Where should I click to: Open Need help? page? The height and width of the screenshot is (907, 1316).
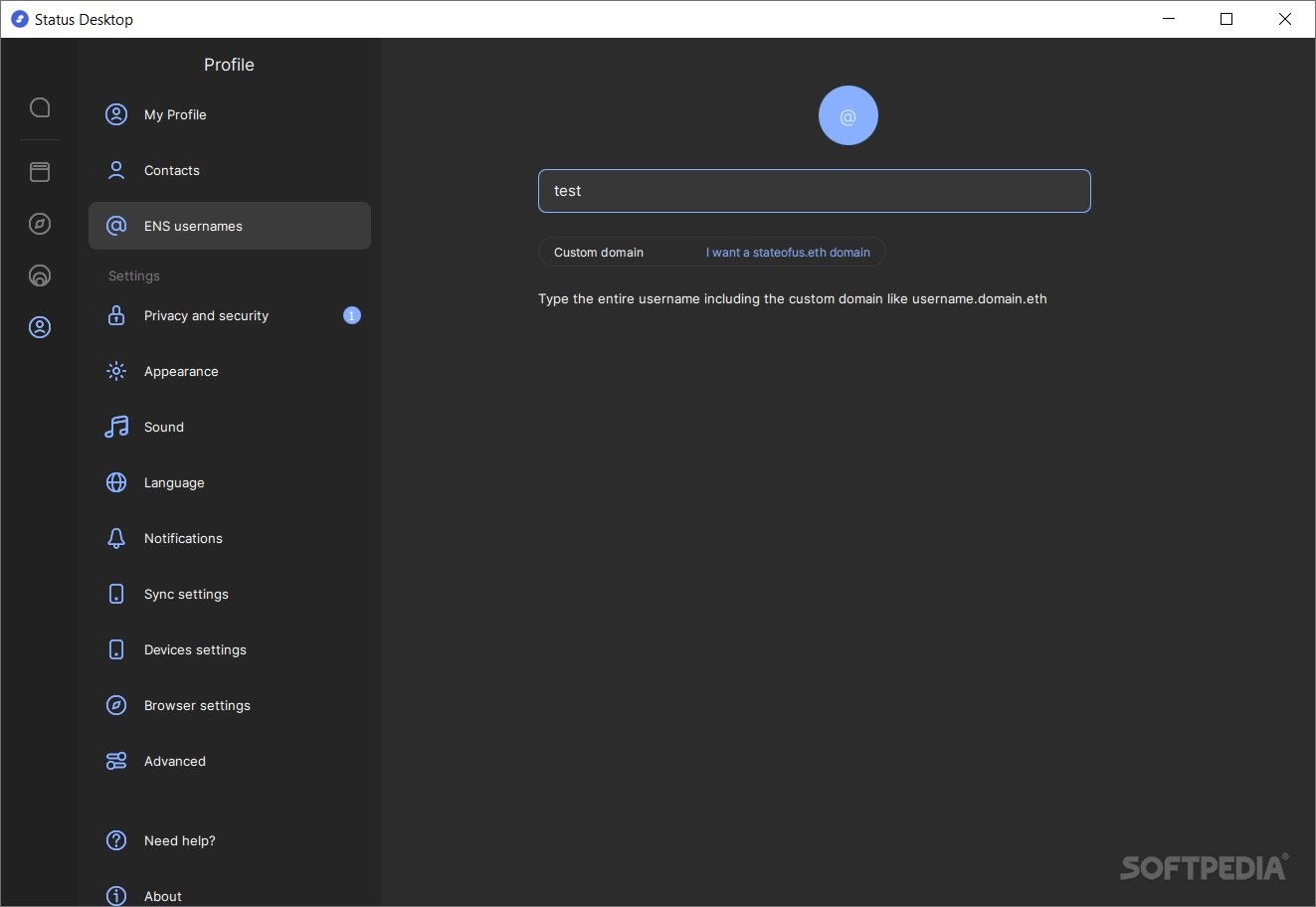click(230, 840)
